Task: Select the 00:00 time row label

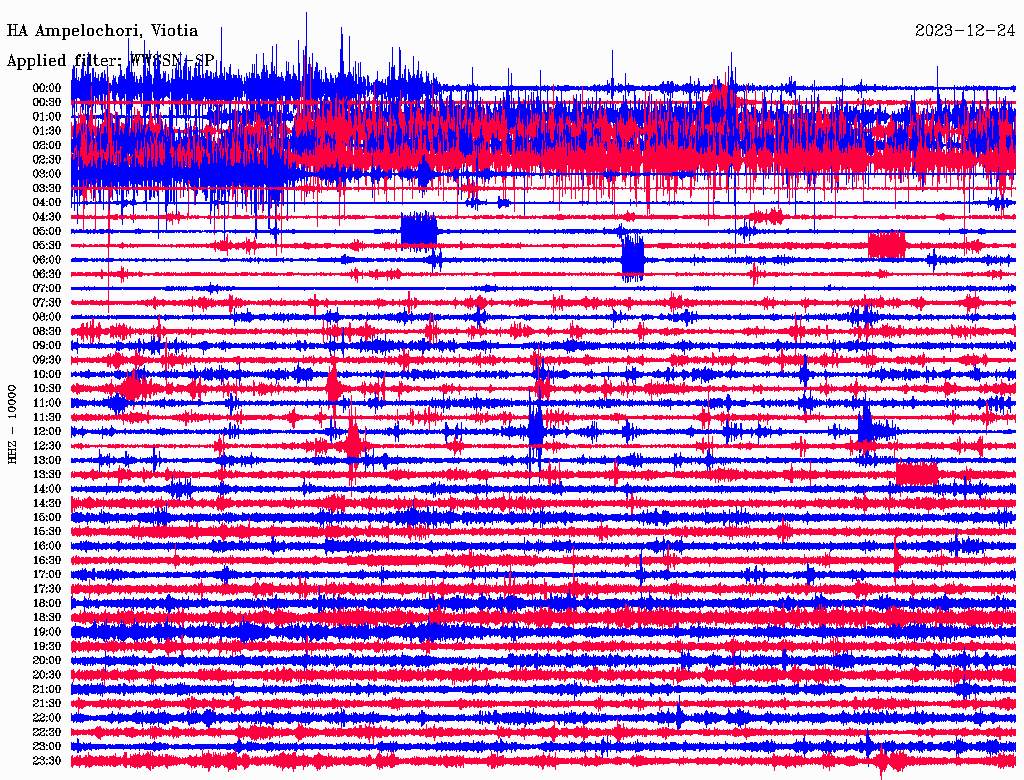Action: pyautogui.click(x=47, y=88)
